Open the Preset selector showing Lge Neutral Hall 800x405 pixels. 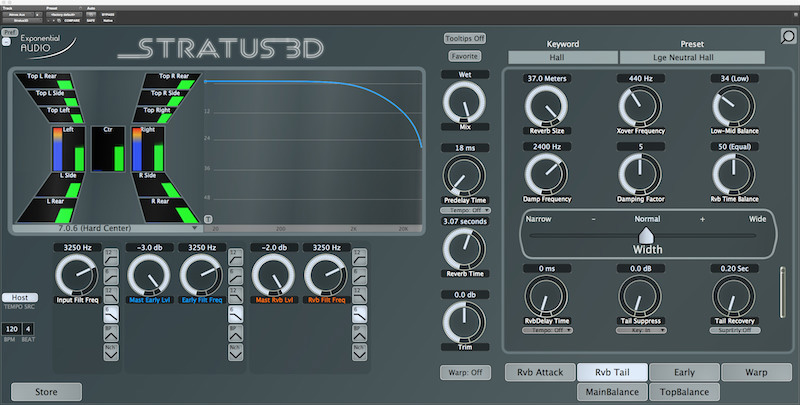click(x=692, y=58)
